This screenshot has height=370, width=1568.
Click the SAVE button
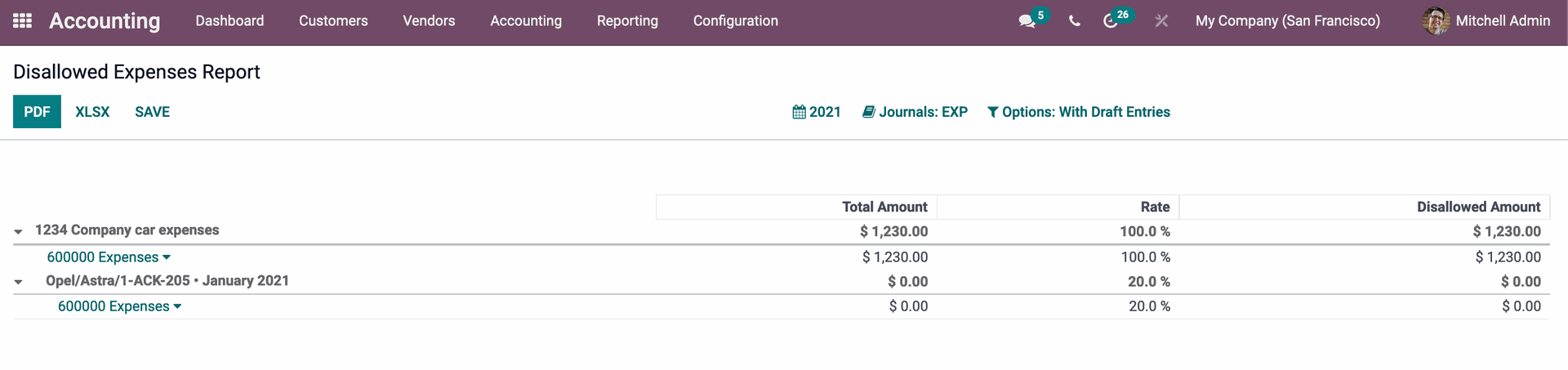153,112
